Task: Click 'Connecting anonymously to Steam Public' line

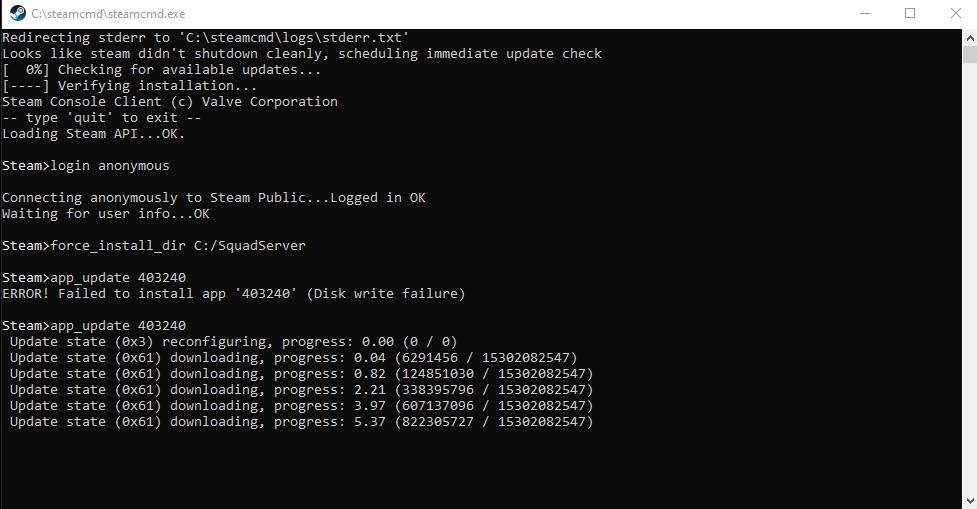Action: pyautogui.click(x=214, y=197)
